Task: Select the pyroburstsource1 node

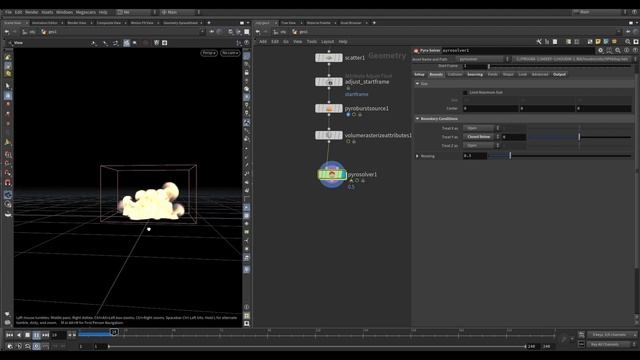Action: pos(329,109)
